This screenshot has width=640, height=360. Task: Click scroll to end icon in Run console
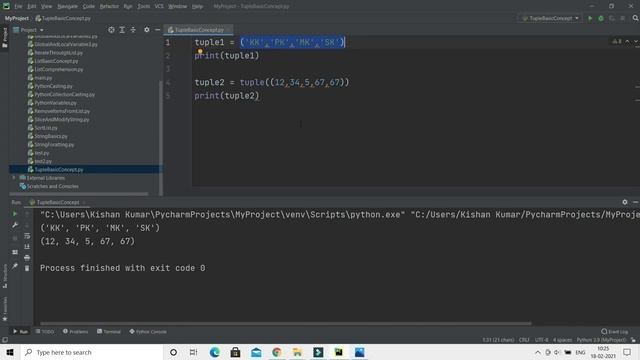(x=27, y=247)
